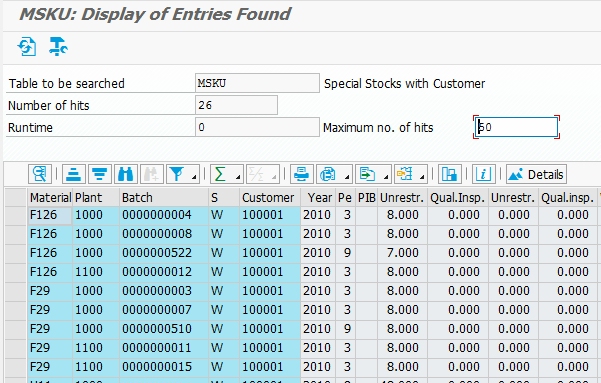Click the Table to be searched field
The image size is (601, 383).
[x=257, y=83]
